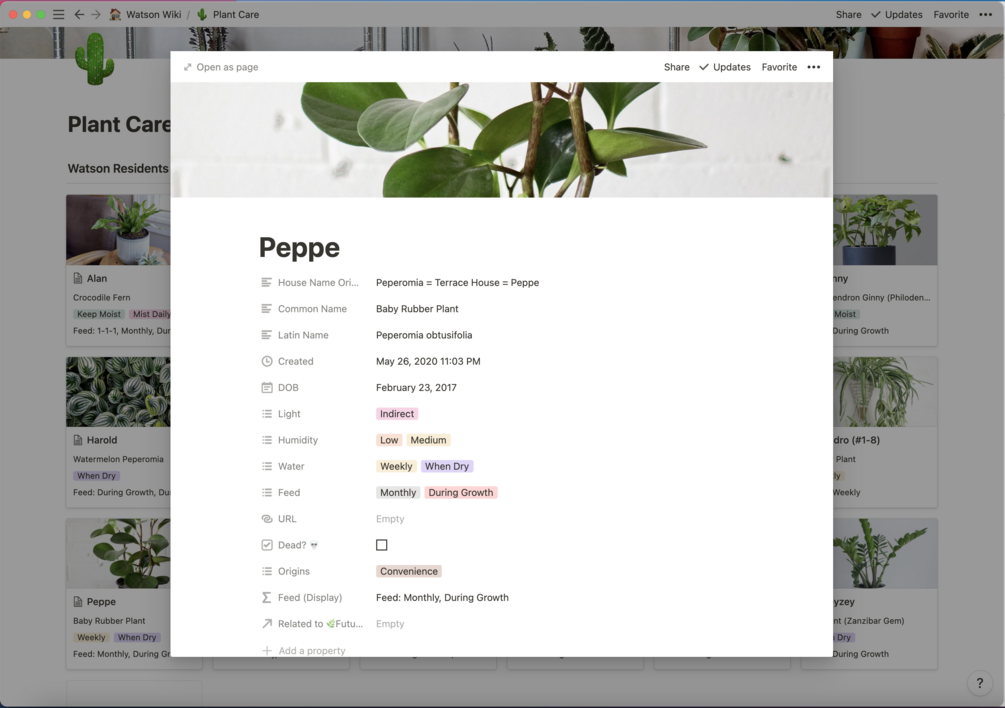Go back with the left arrow
The width and height of the screenshot is (1005, 708).
79,14
